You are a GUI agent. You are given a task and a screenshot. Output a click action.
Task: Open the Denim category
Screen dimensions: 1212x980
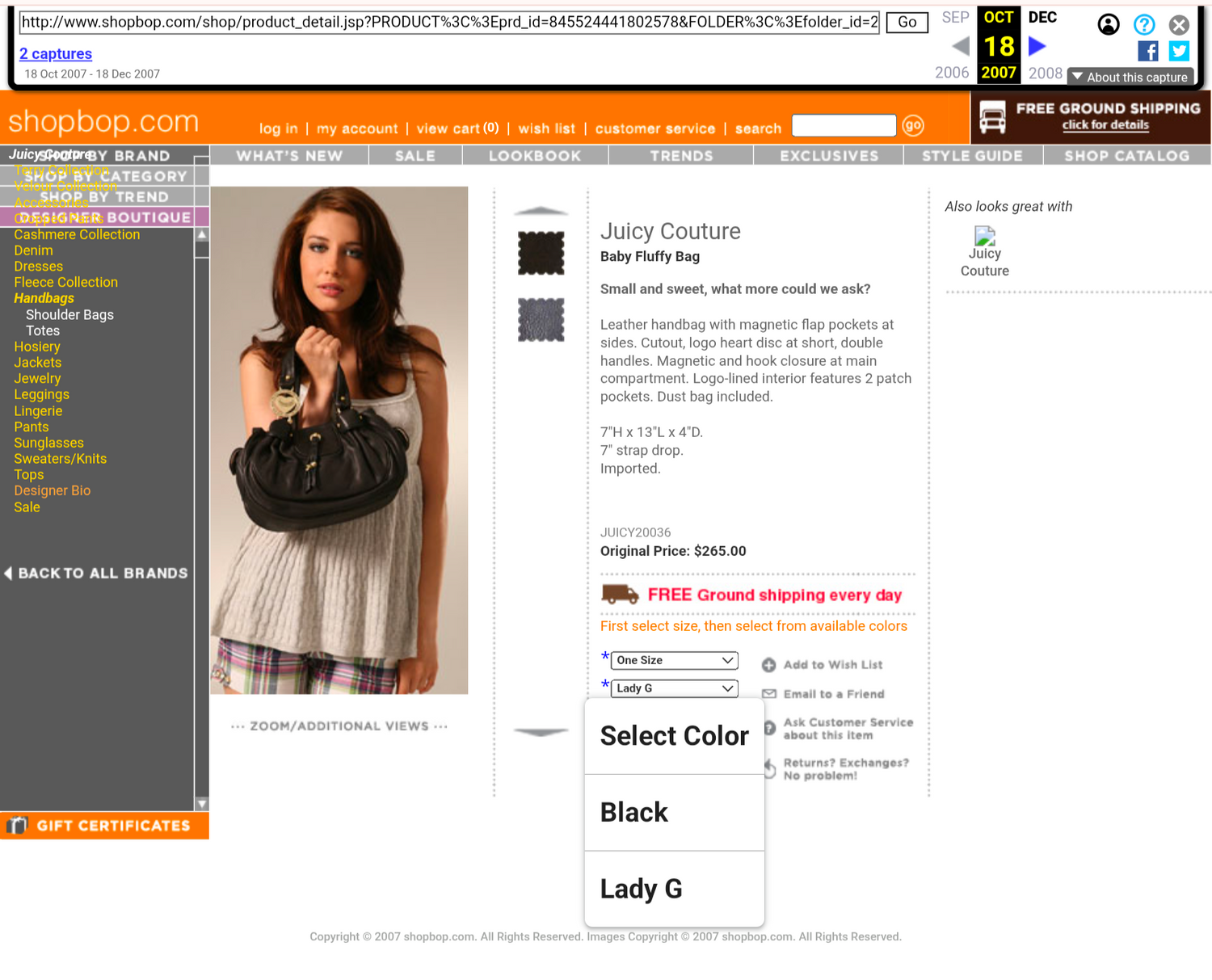point(33,250)
